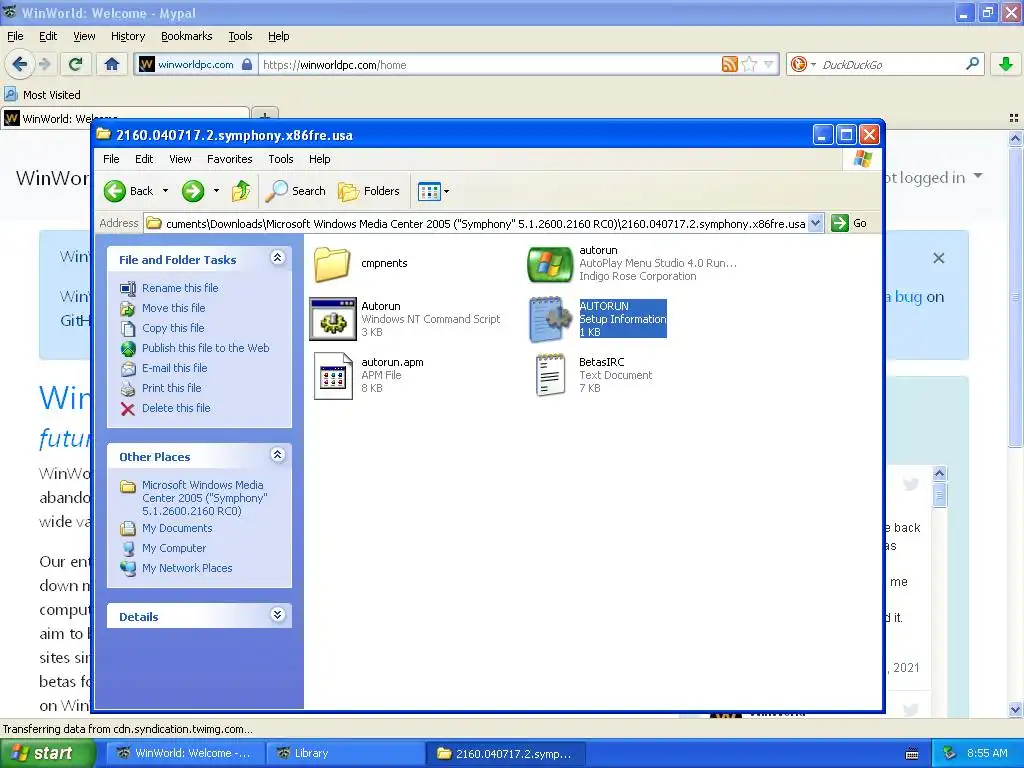Image resolution: width=1024 pixels, height=768 pixels.
Task: Select autorun.apm file
Action: click(368, 375)
